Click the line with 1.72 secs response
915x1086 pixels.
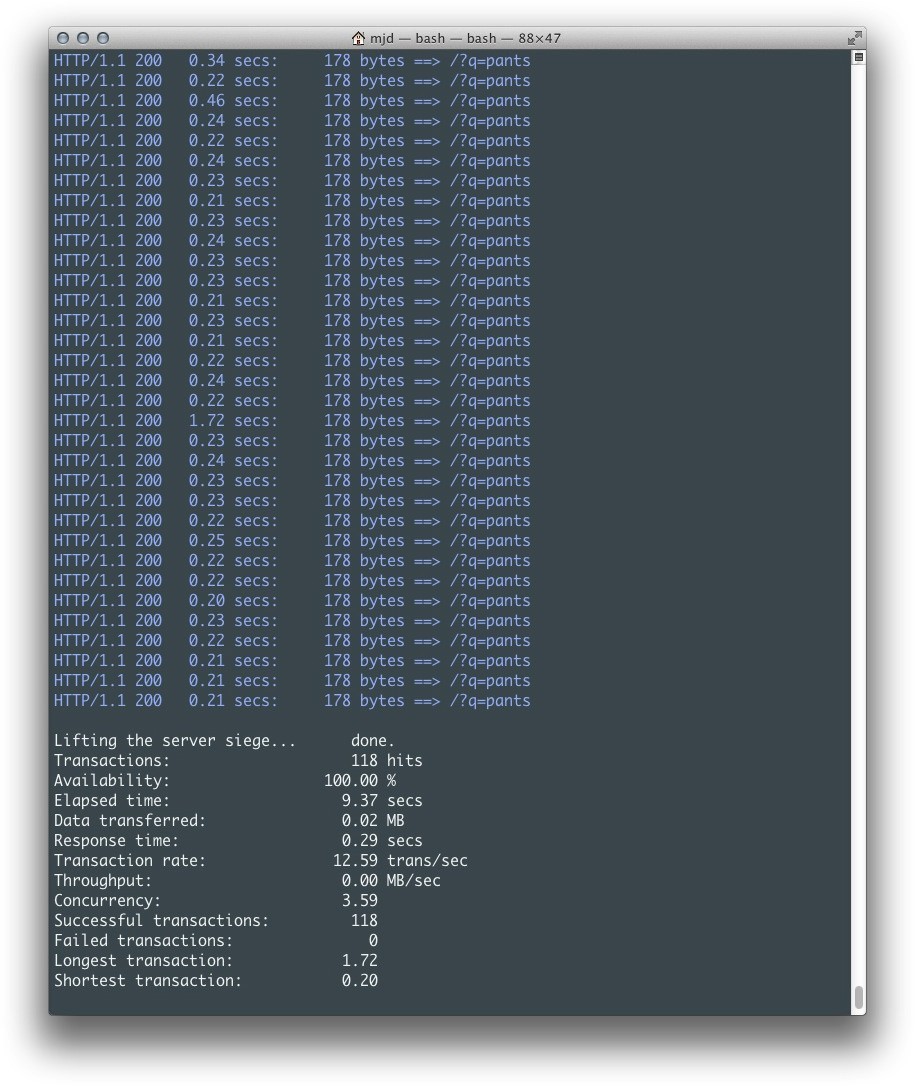click(291, 421)
